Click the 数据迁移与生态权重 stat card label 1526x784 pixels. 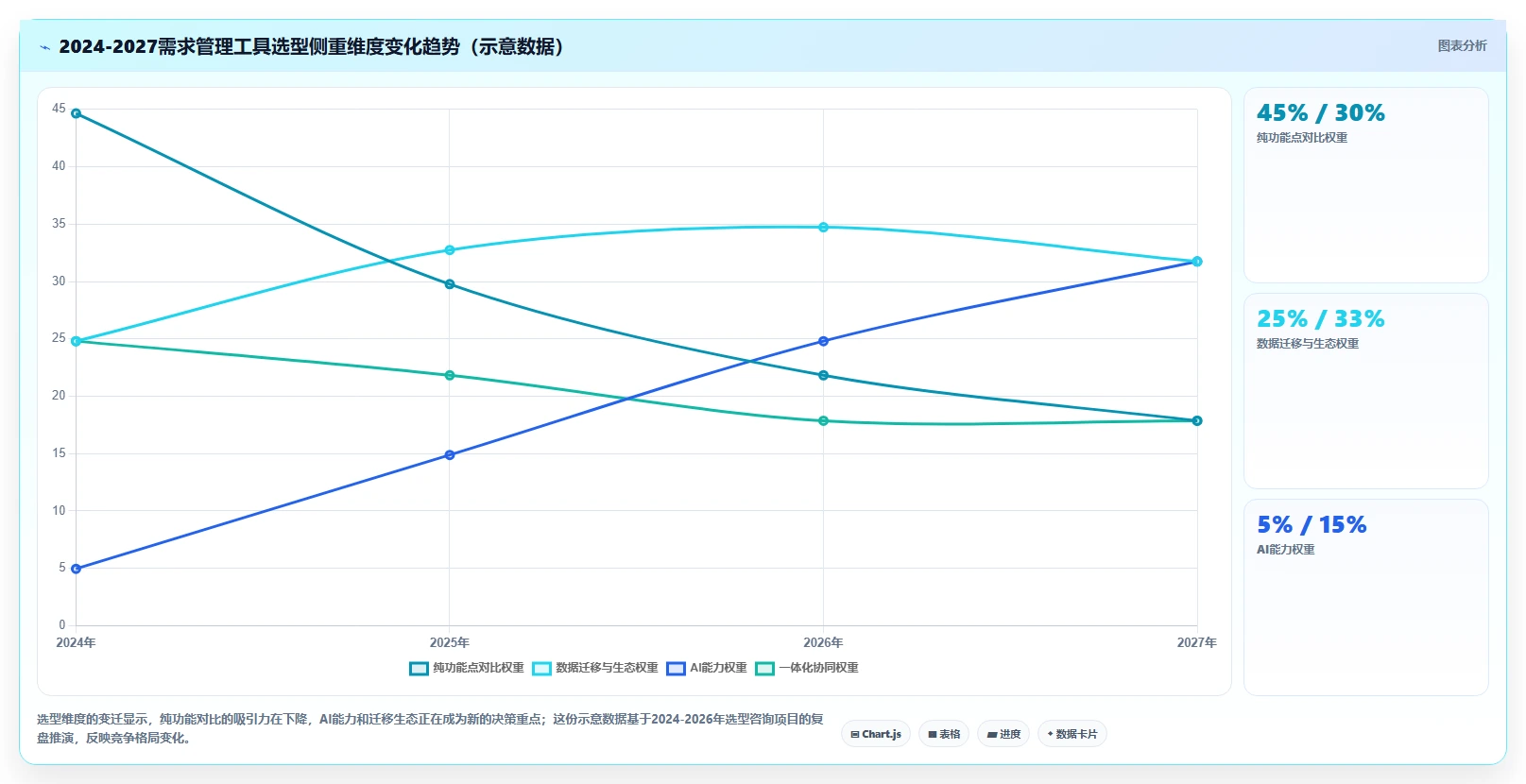[1308, 344]
